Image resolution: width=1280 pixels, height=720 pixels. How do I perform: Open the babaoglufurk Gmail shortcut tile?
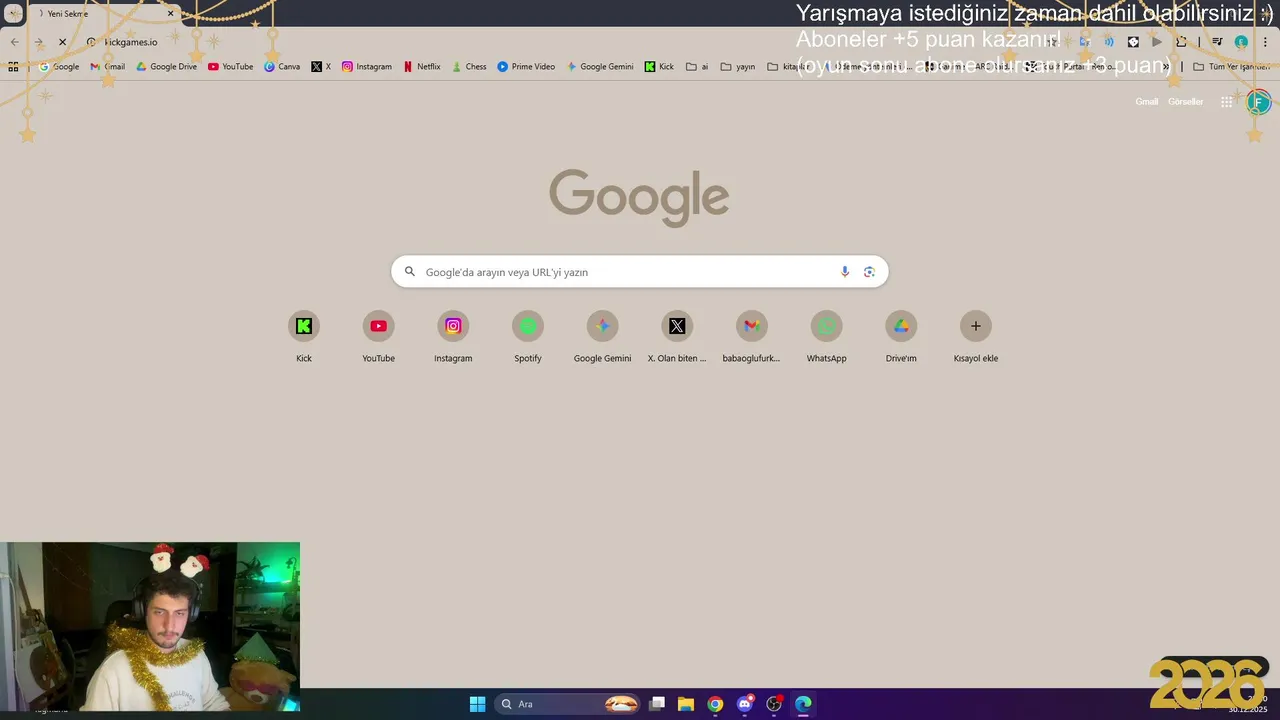751,337
